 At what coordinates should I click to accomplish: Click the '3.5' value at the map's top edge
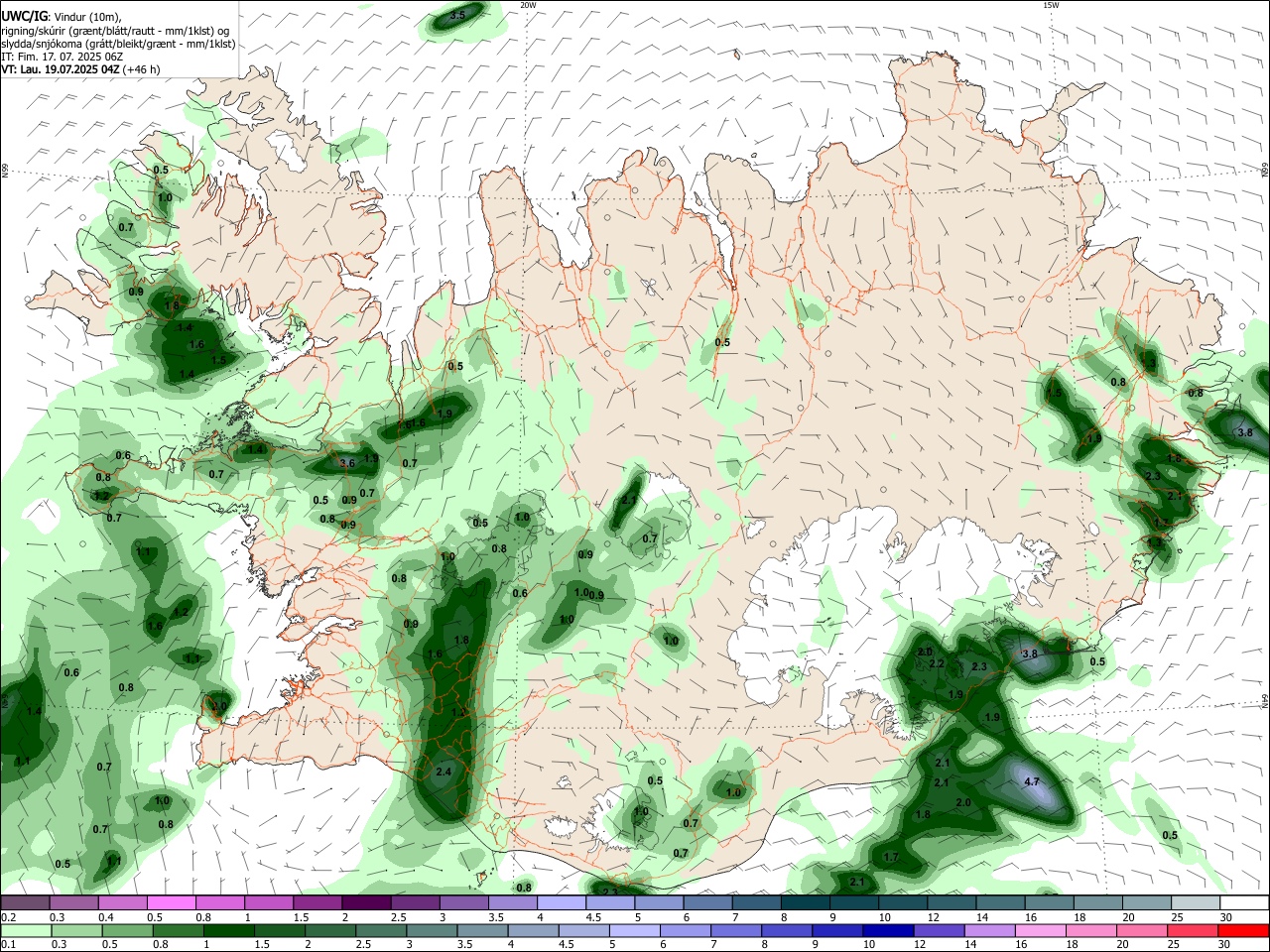coord(457,15)
